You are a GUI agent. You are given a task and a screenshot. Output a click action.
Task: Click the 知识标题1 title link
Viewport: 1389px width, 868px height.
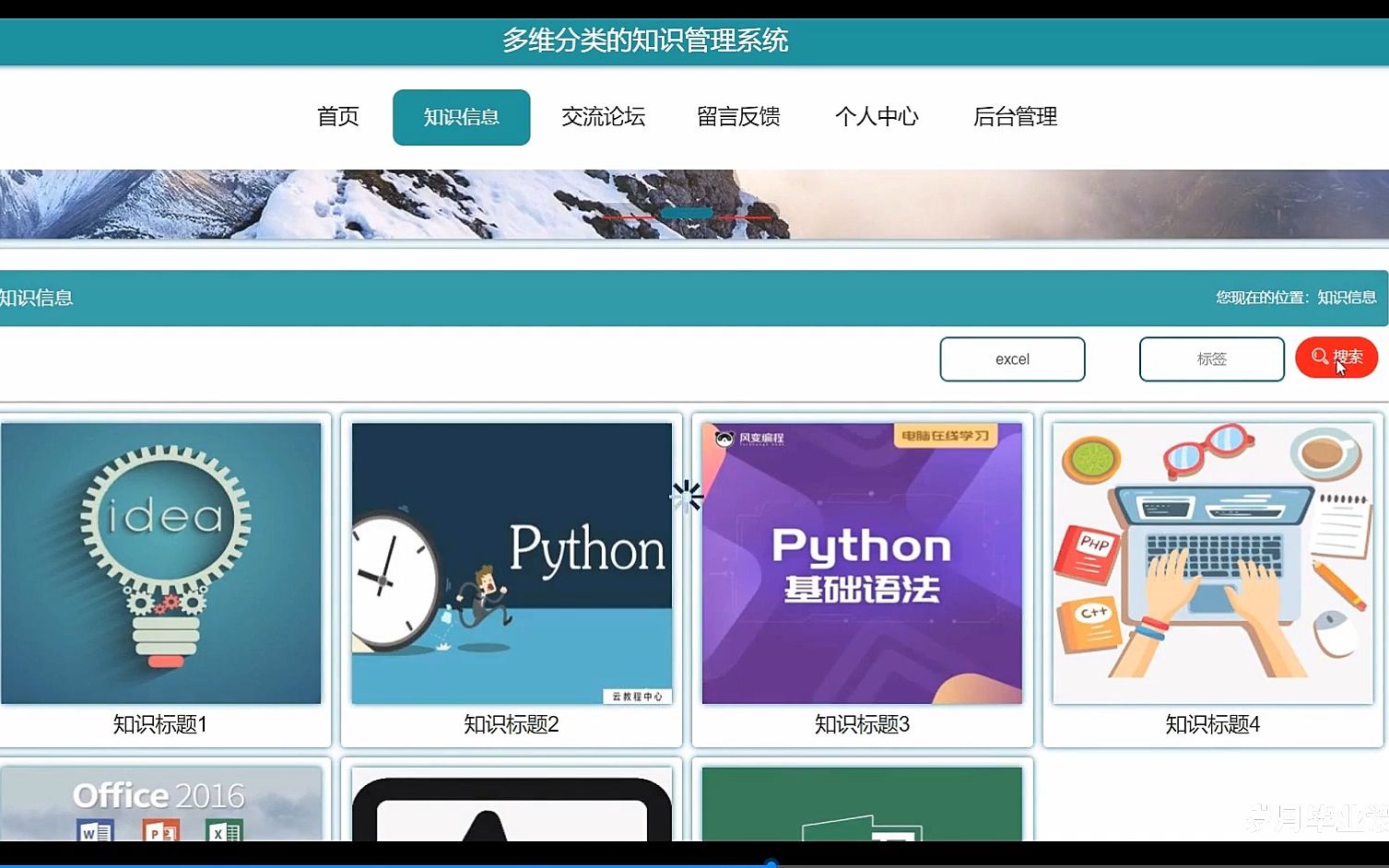[x=160, y=725]
